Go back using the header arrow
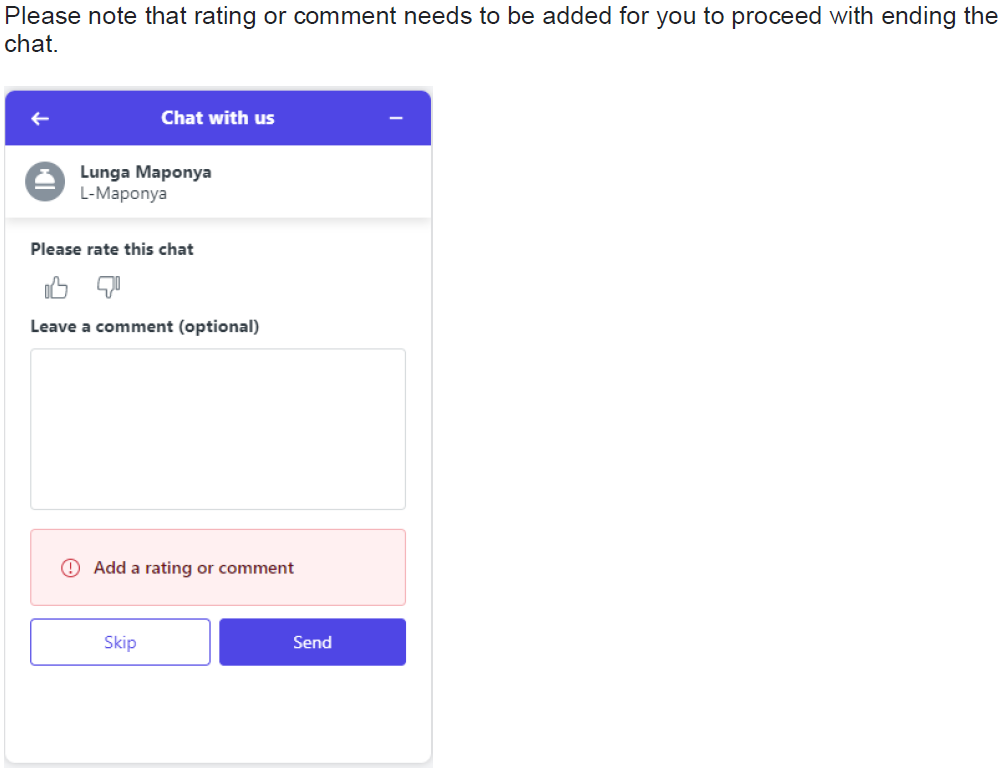 click(x=40, y=119)
